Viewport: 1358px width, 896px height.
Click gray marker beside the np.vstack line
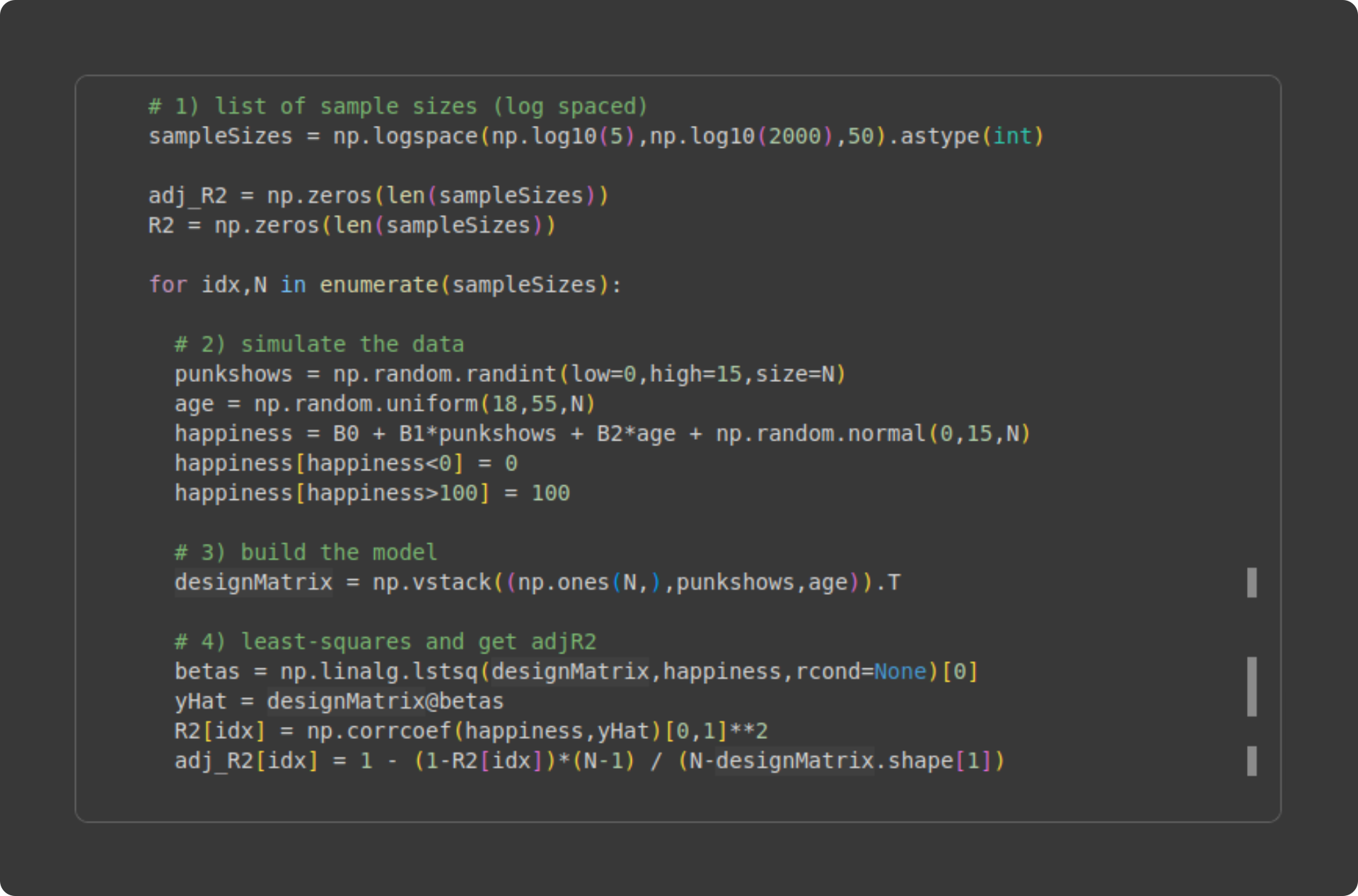pos(1251,582)
